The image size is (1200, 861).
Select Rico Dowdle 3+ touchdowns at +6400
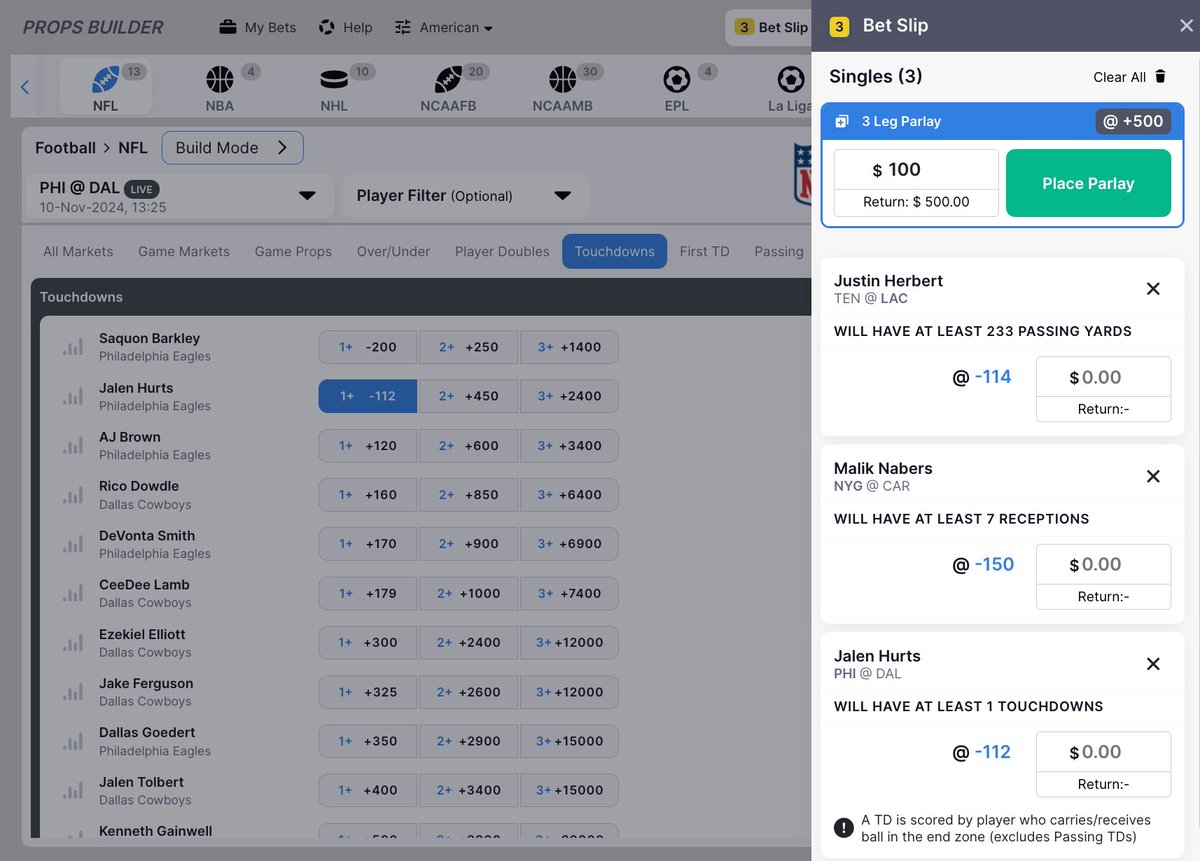(x=569, y=495)
